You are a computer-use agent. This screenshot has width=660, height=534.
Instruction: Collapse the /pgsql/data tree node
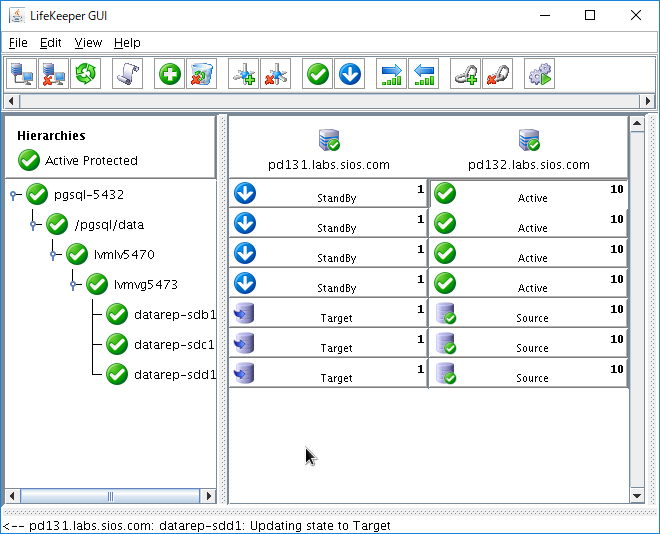click(x=34, y=225)
